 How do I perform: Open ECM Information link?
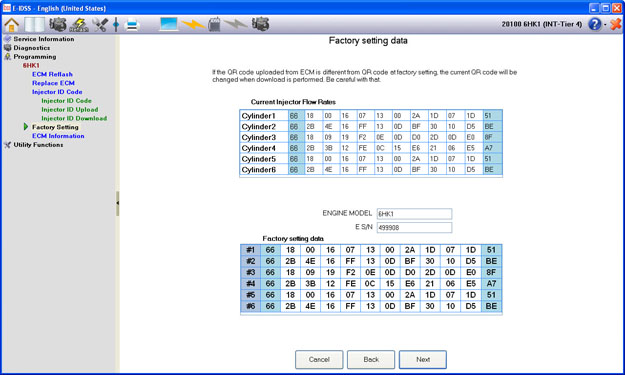pyautogui.click(x=58, y=136)
